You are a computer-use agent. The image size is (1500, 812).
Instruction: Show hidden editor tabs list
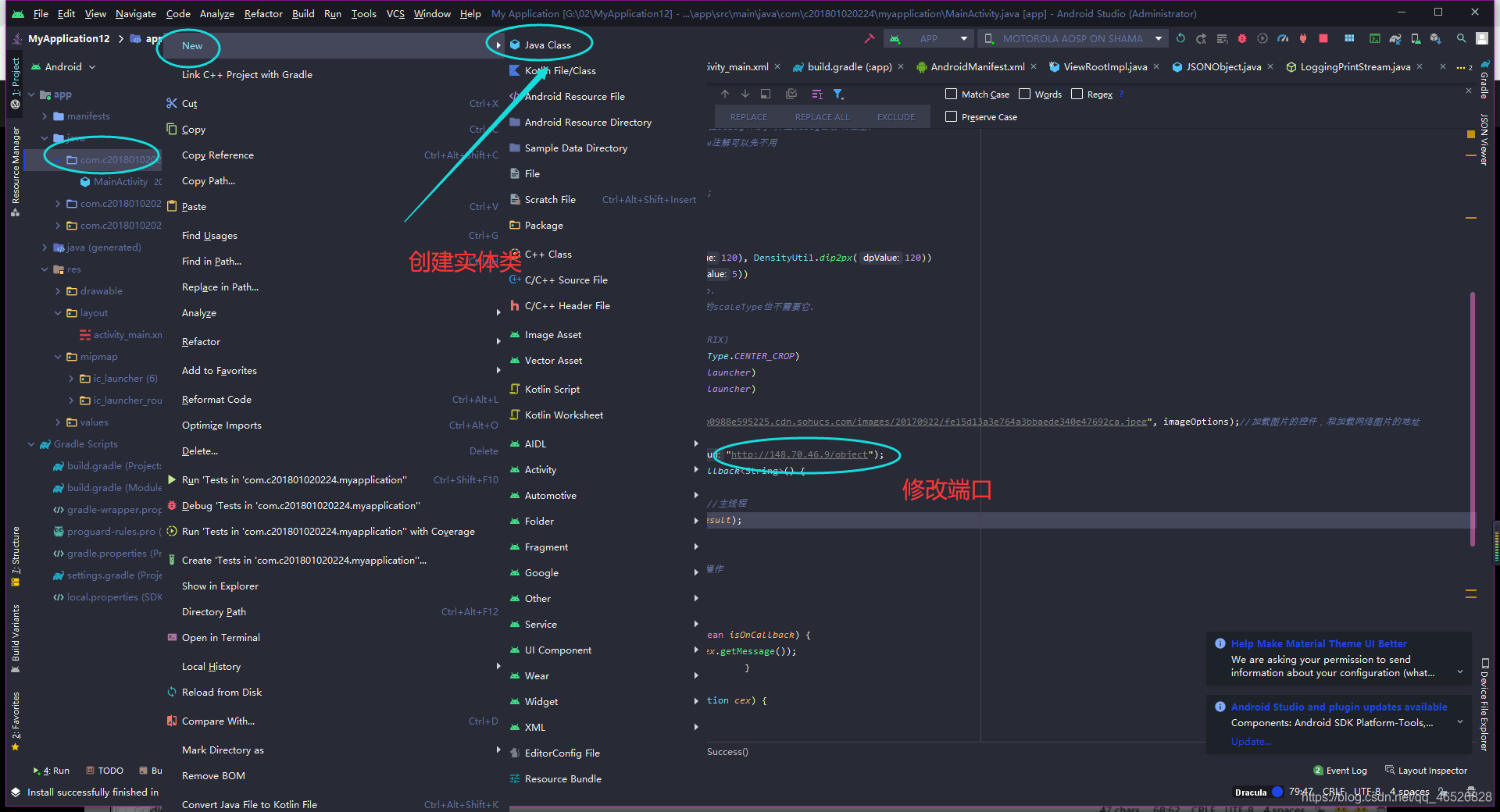point(1462,67)
